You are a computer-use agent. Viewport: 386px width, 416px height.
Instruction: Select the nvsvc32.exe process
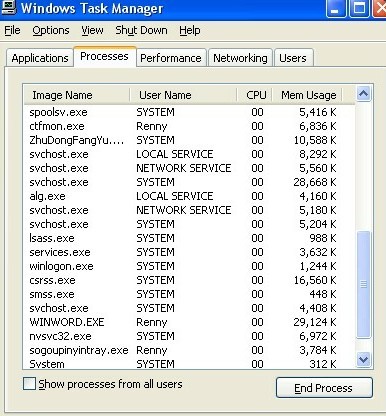point(189,336)
